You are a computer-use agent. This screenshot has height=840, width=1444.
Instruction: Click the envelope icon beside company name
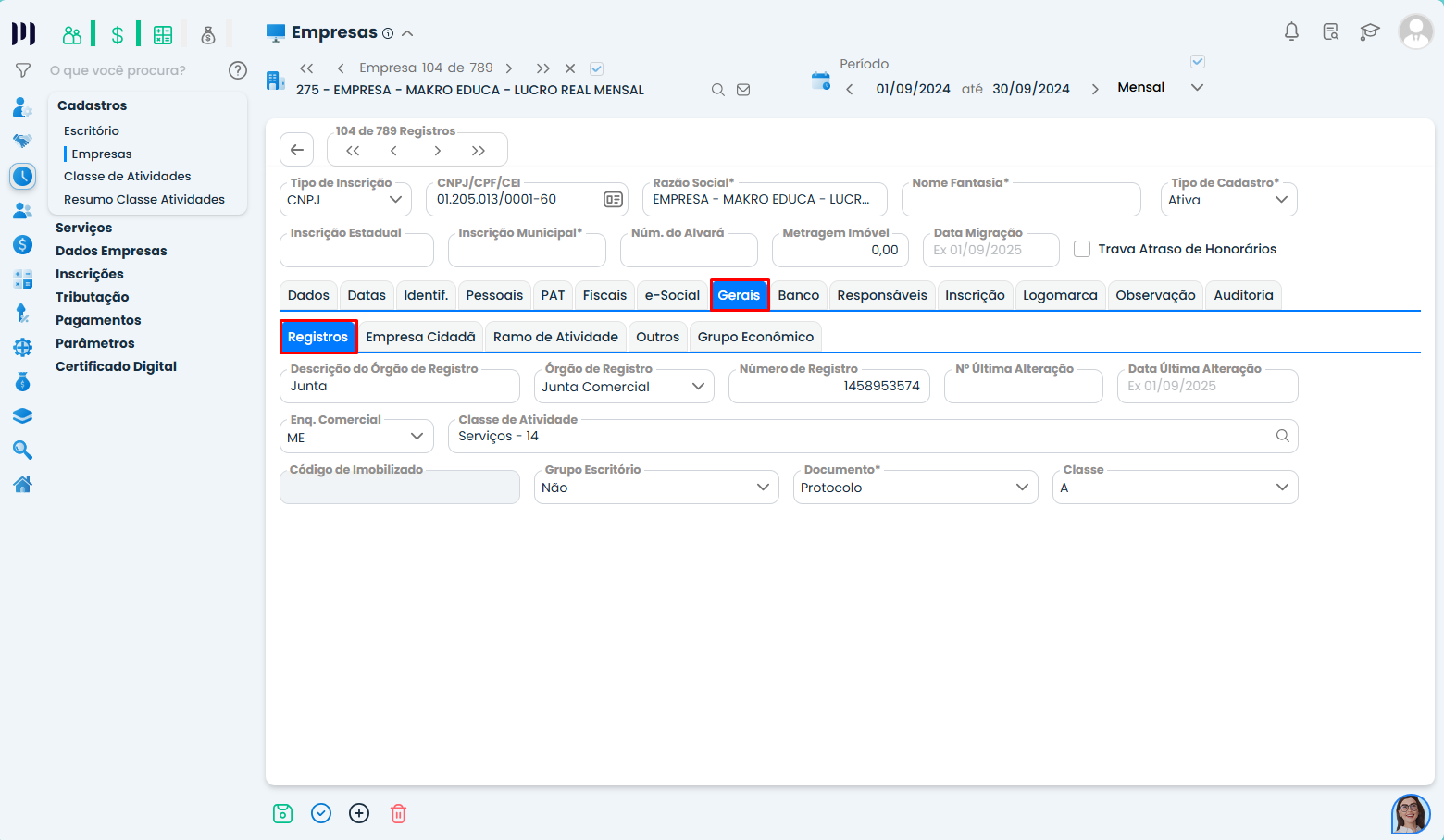pos(743,90)
